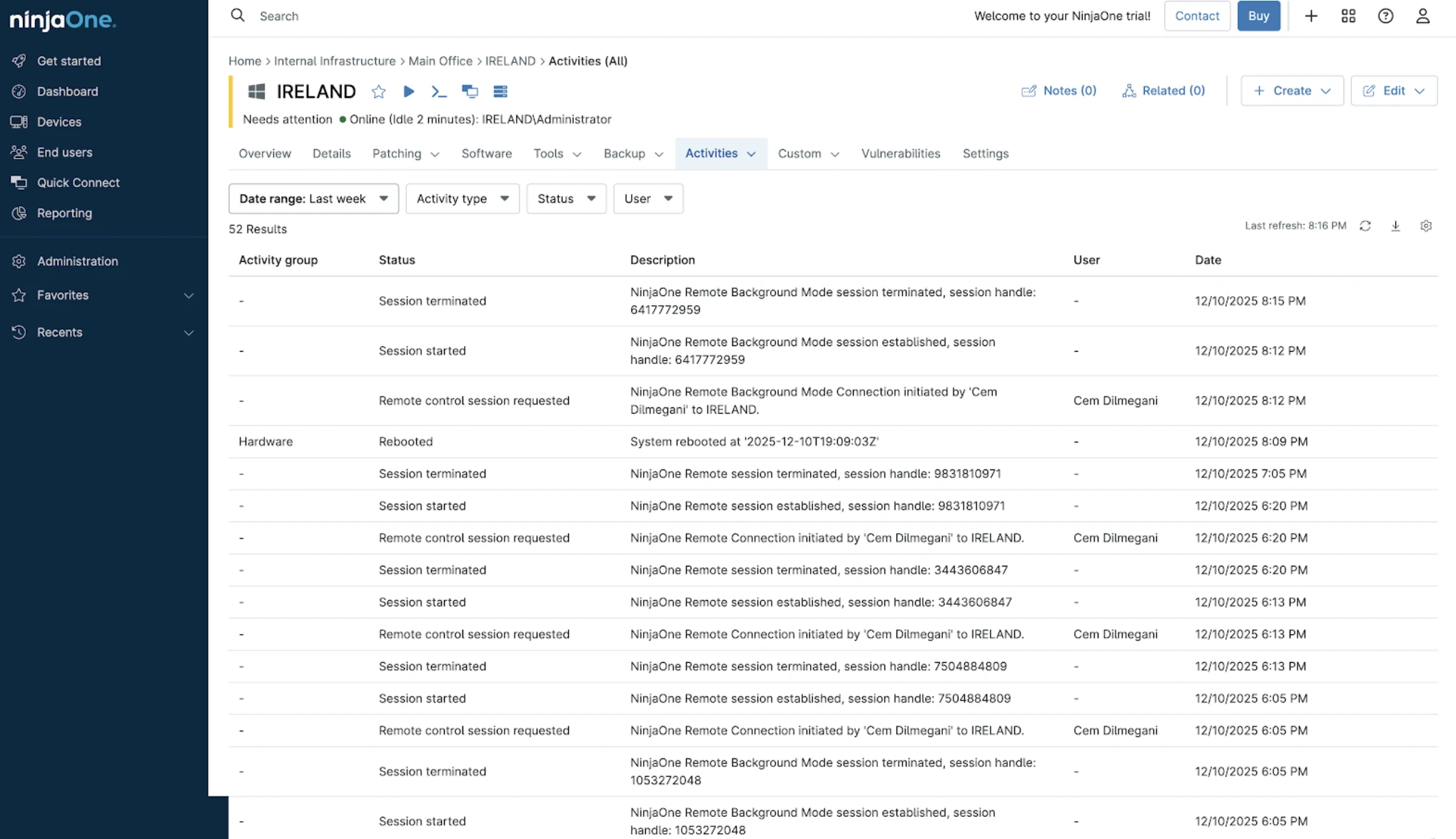
Task: Click the run play icon beside IRELAND
Action: coord(409,91)
